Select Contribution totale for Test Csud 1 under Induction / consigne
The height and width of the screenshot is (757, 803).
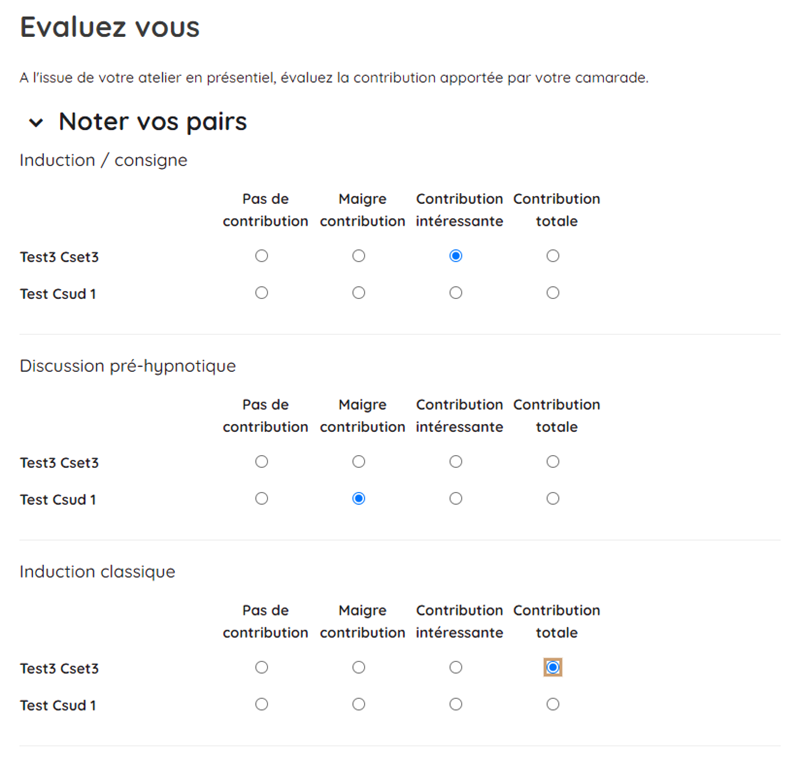[x=553, y=293]
